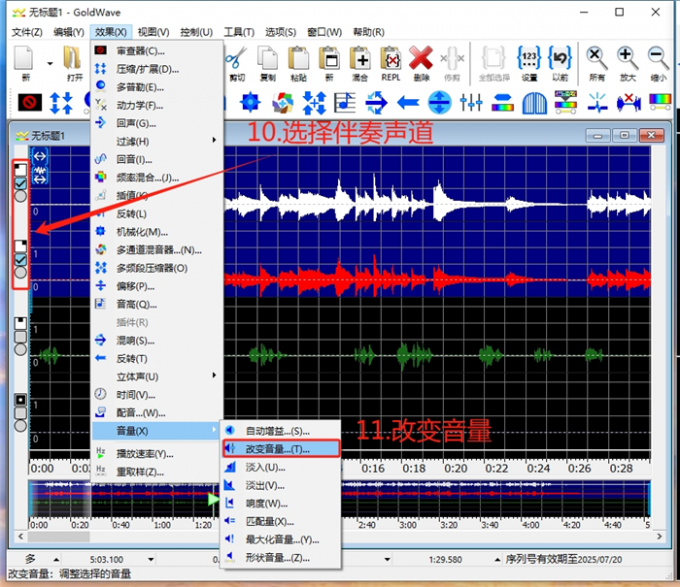Click the blue arch-shaped filter effect icon
This screenshot has width=680, height=587.
[x=534, y=103]
